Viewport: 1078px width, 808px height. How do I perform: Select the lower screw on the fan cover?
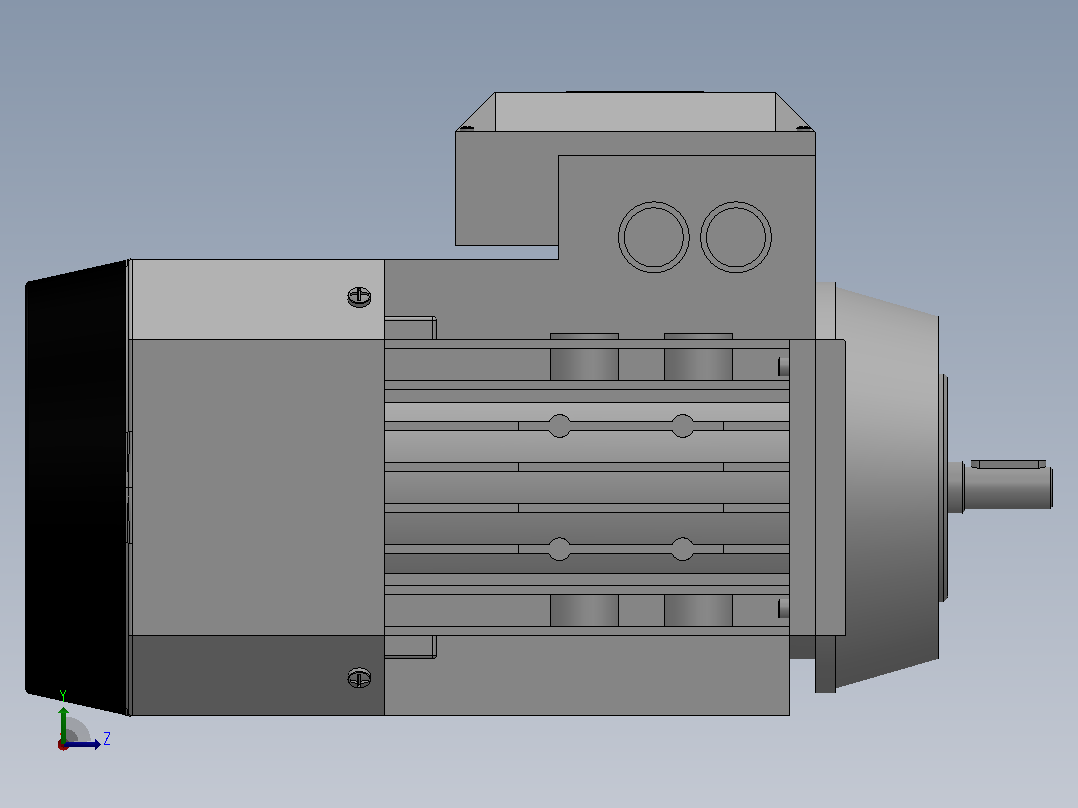(x=359, y=677)
